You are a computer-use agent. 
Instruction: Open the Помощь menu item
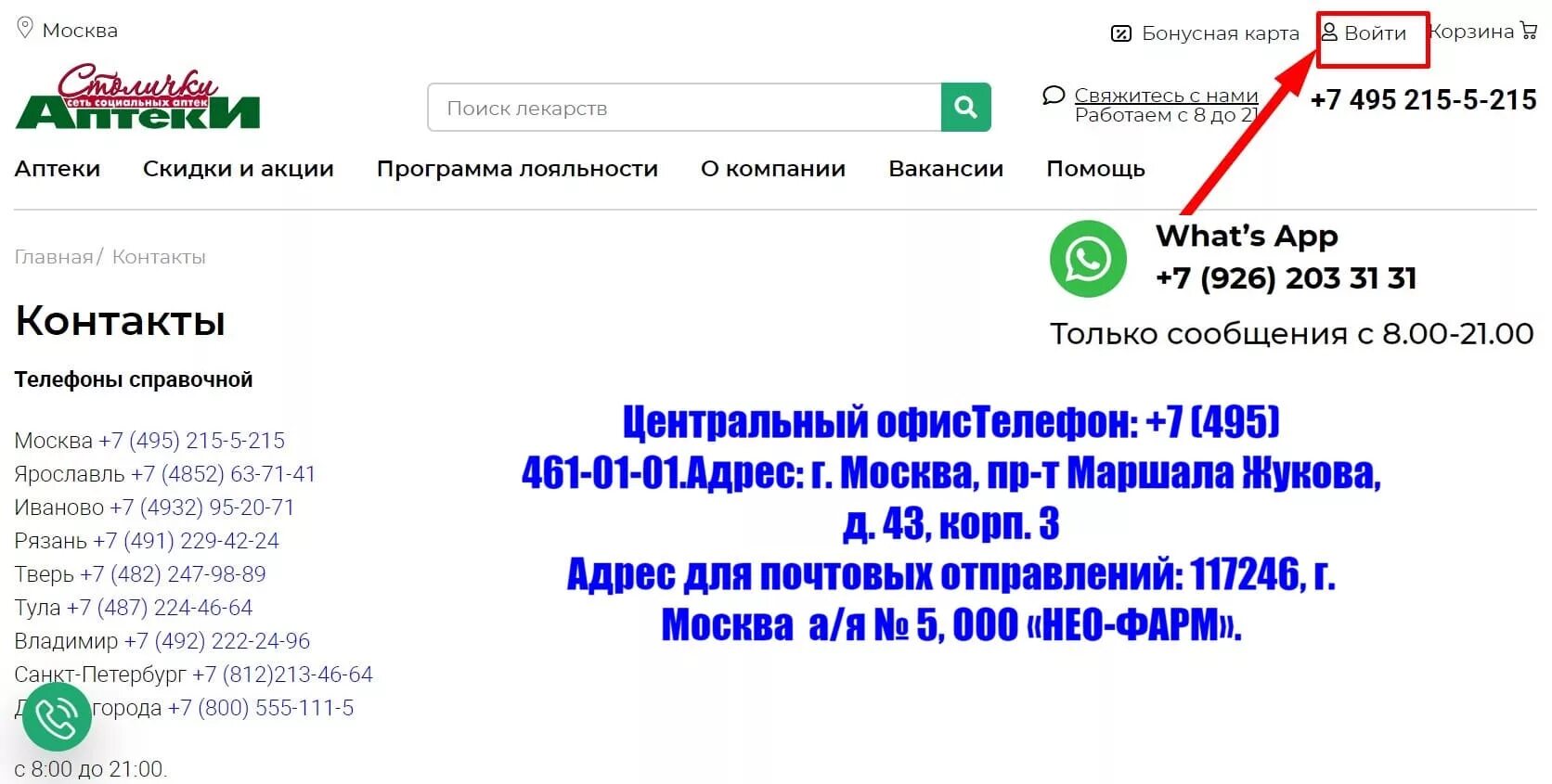(1095, 169)
